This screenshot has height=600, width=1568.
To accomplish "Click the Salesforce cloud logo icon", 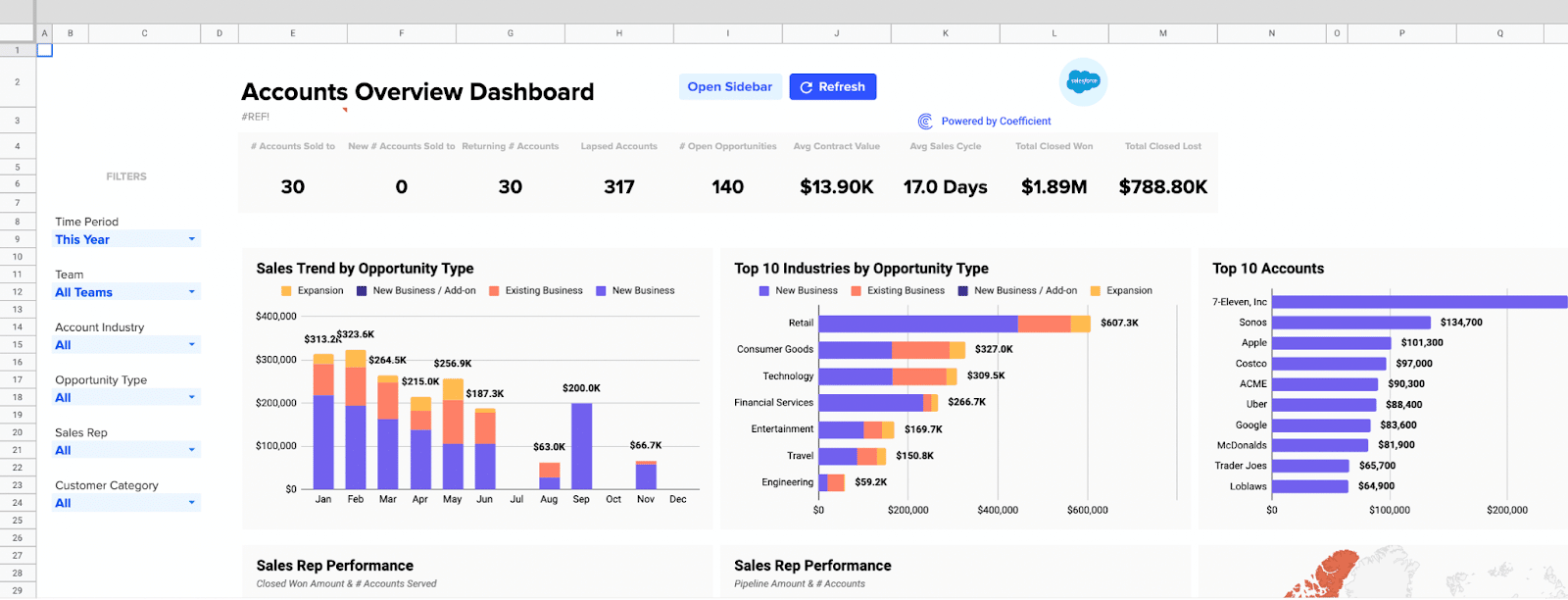I will pos(1083,81).
